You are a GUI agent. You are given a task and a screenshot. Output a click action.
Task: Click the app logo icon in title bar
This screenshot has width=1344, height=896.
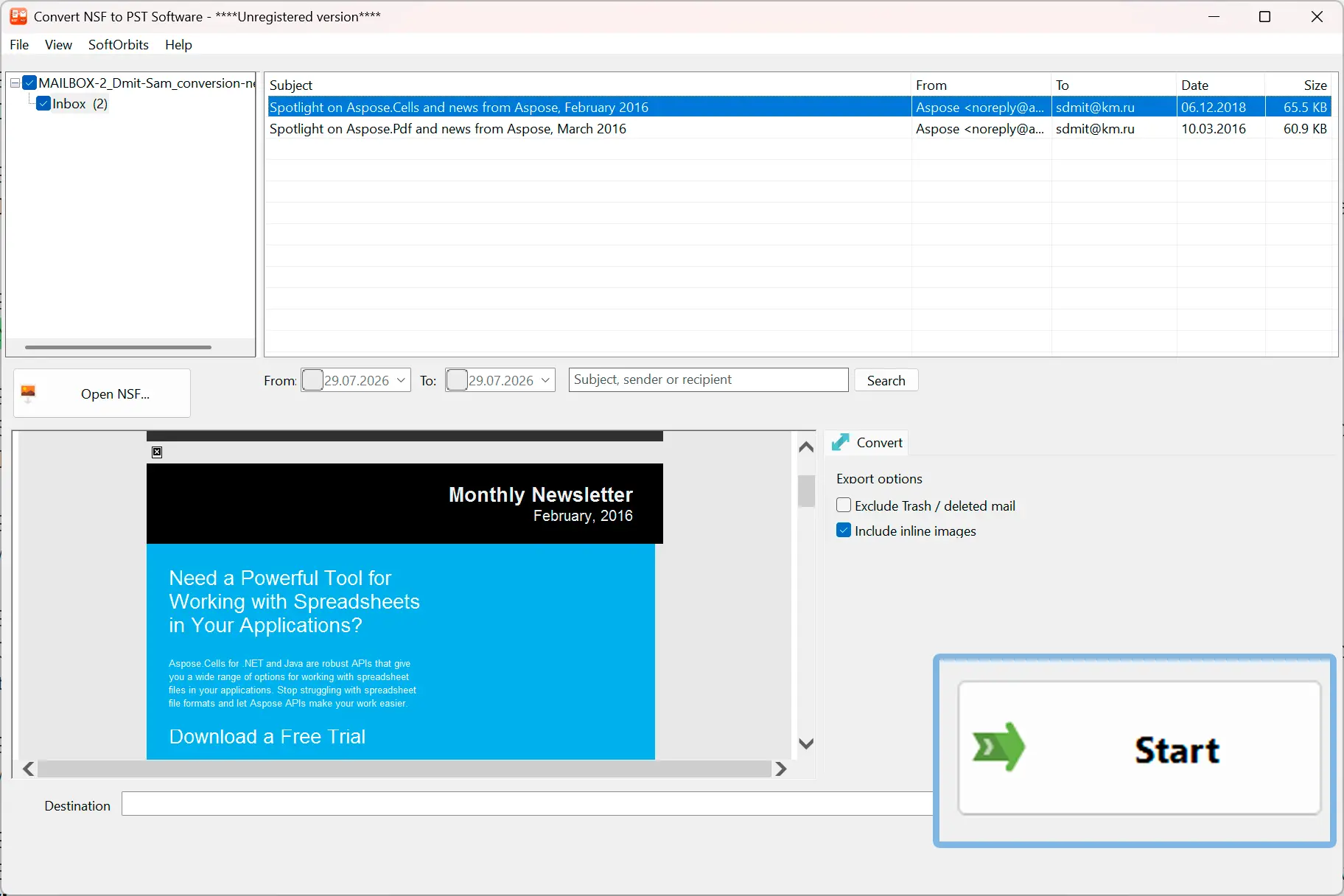(x=18, y=16)
